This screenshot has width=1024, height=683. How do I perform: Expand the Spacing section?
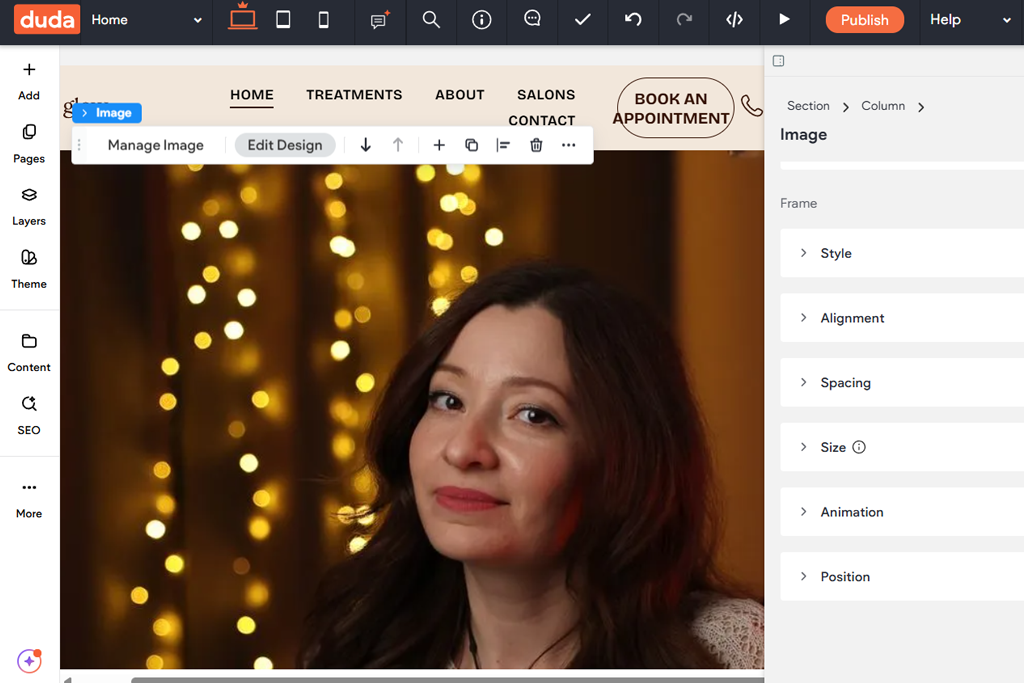(845, 383)
